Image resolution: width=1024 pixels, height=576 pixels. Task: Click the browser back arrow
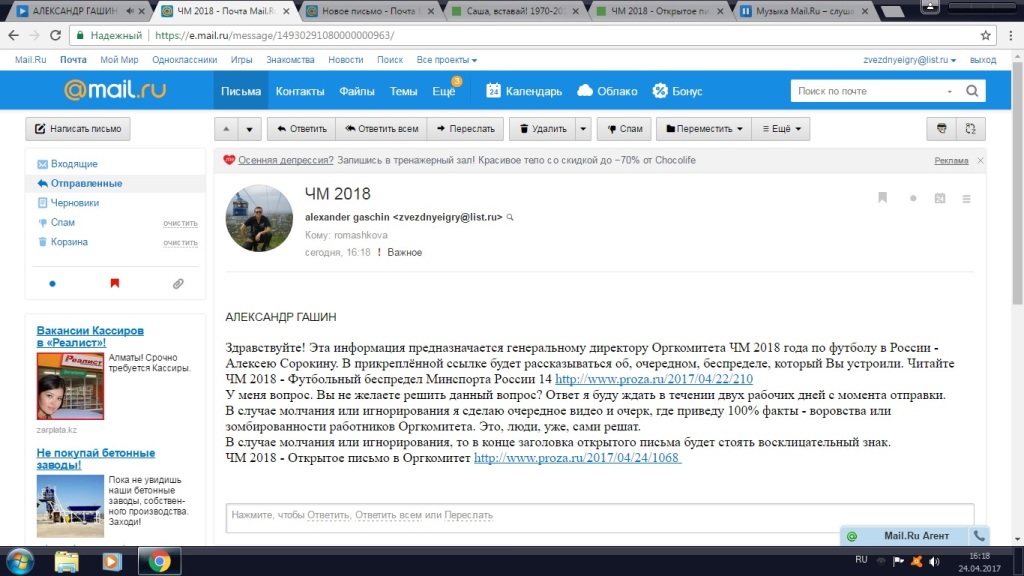click(14, 35)
